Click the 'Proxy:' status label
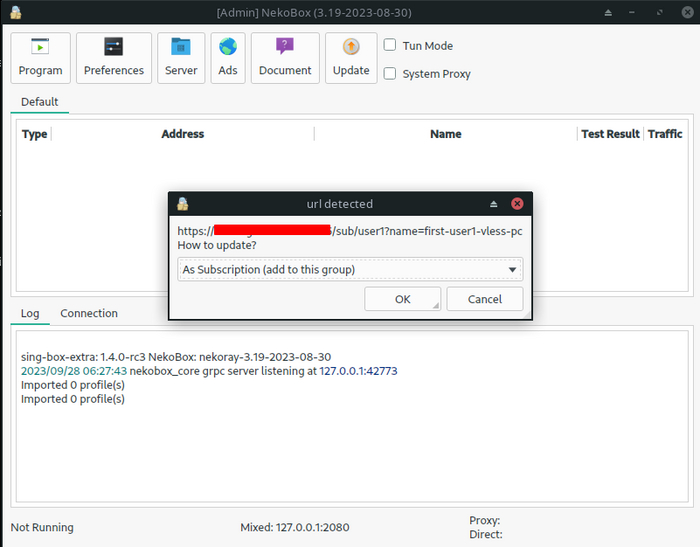Screen dimensions: 700x547 [x=484, y=520]
